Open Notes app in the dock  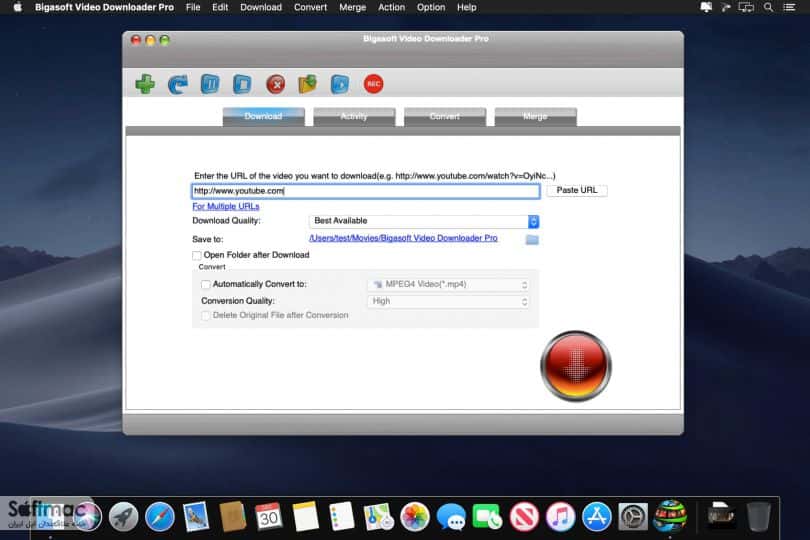[x=305, y=517]
